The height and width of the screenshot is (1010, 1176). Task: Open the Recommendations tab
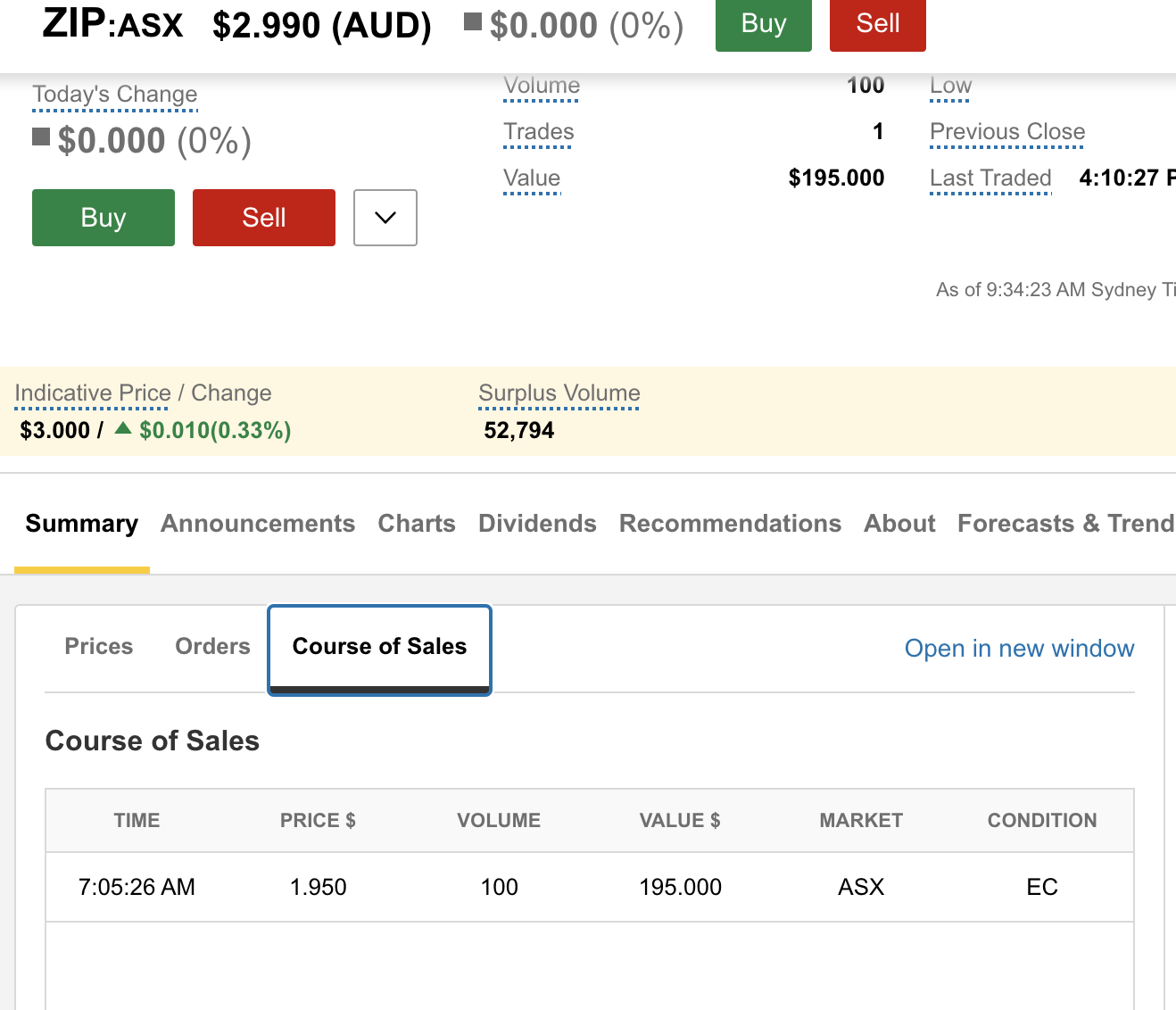point(730,524)
